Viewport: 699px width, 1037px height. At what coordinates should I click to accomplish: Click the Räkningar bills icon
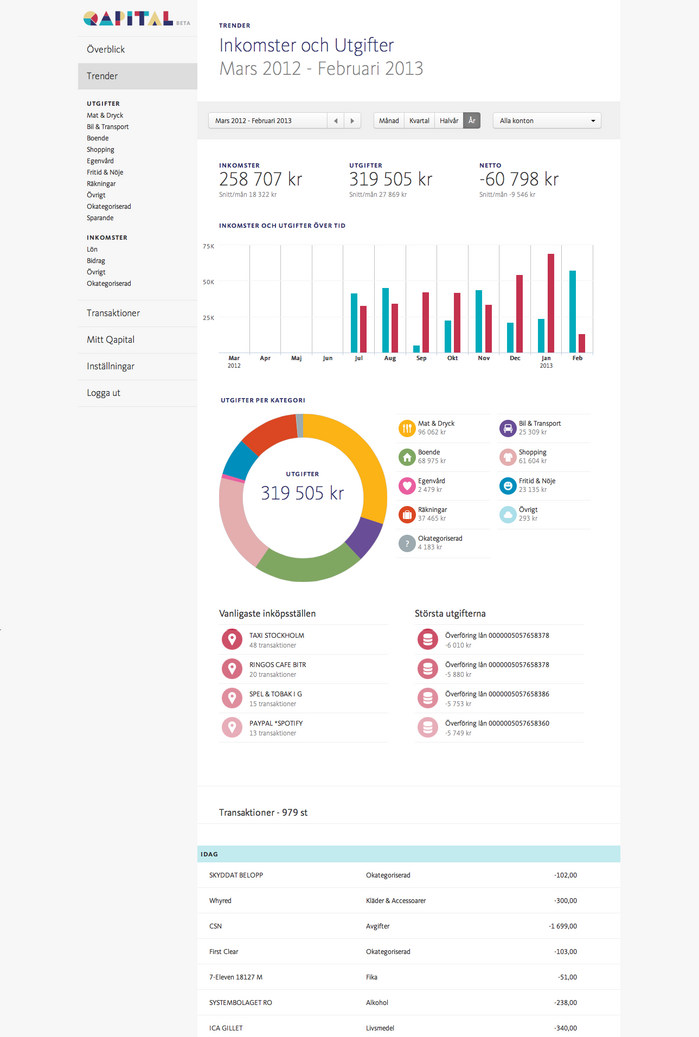point(407,515)
